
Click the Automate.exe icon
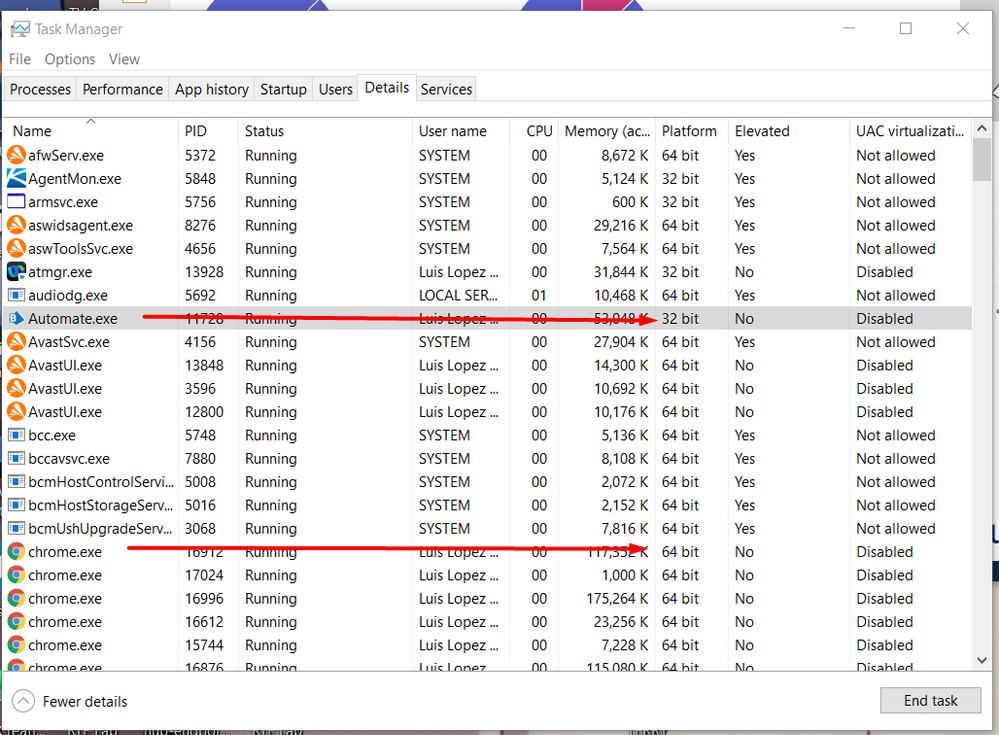(16, 318)
